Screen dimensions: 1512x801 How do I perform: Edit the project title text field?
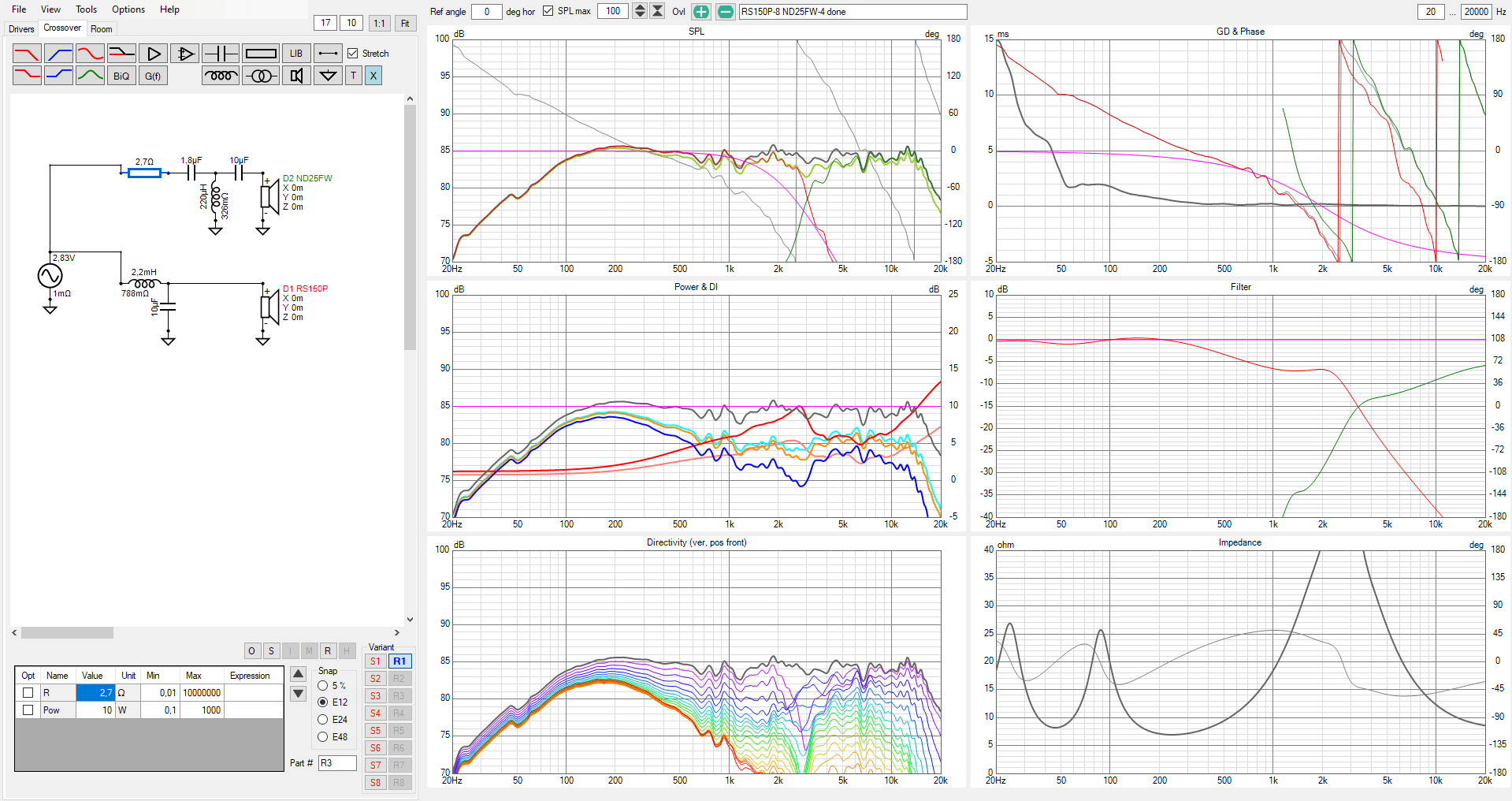(853, 12)
